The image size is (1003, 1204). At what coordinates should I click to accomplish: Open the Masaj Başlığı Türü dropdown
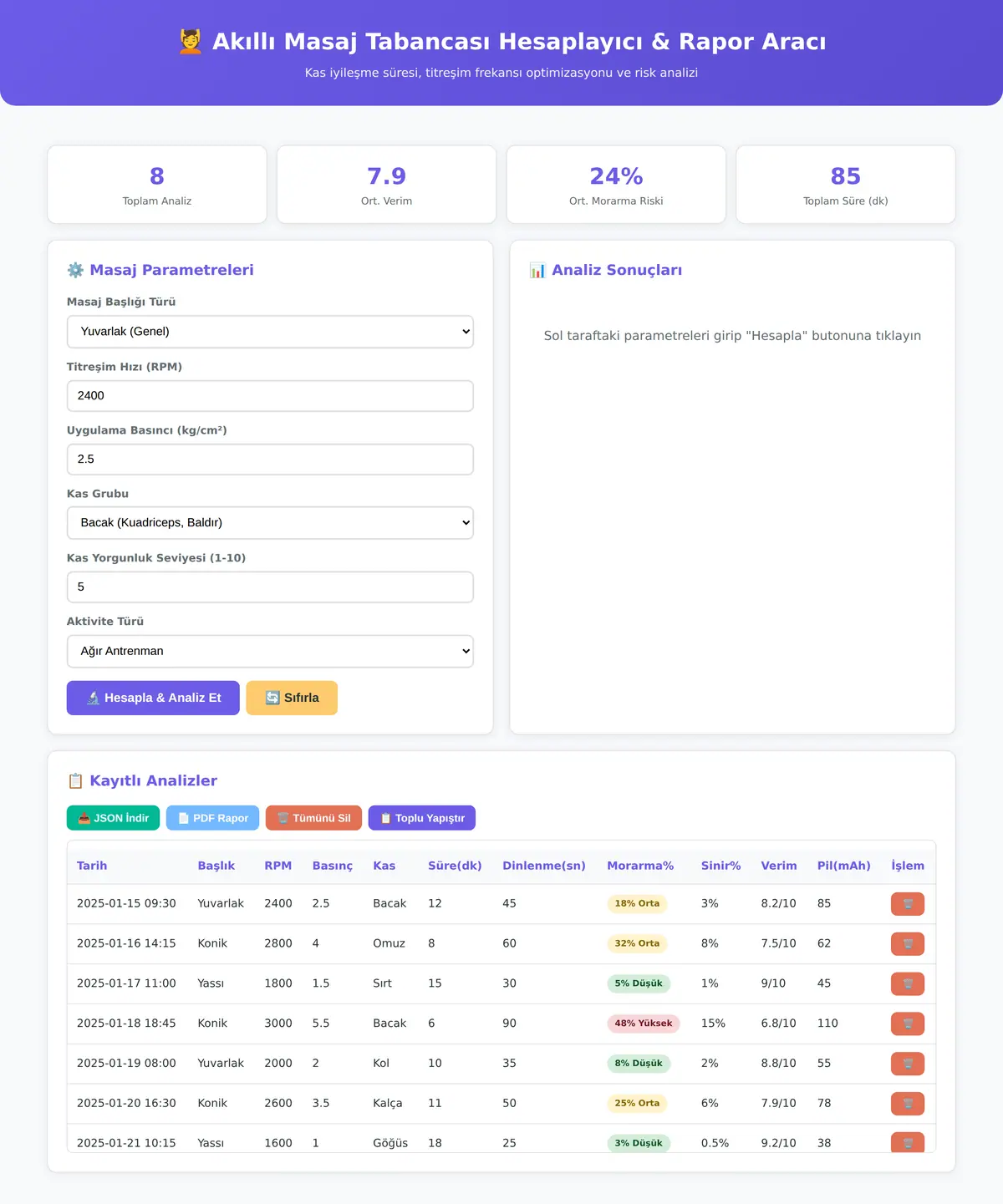[x=270, y=332]
